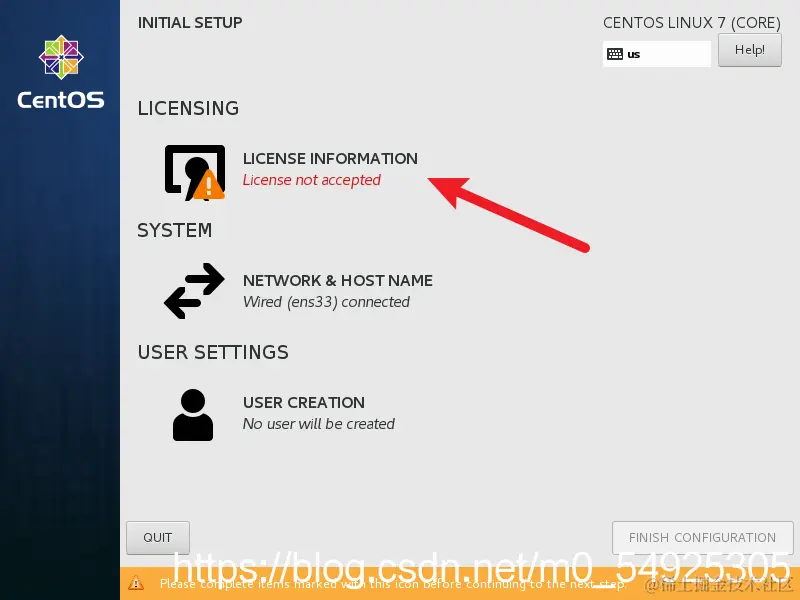Click the warning icon in the orange bar
800x600 pixels.
tap(136, 583)
